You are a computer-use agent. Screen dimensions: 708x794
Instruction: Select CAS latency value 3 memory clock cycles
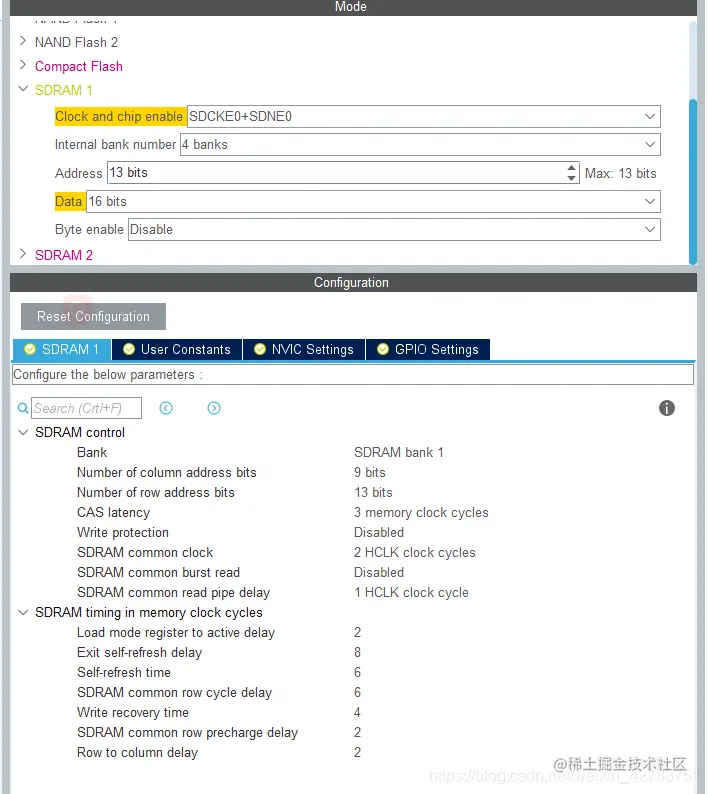pyautogui.click(x=421, y=512)
